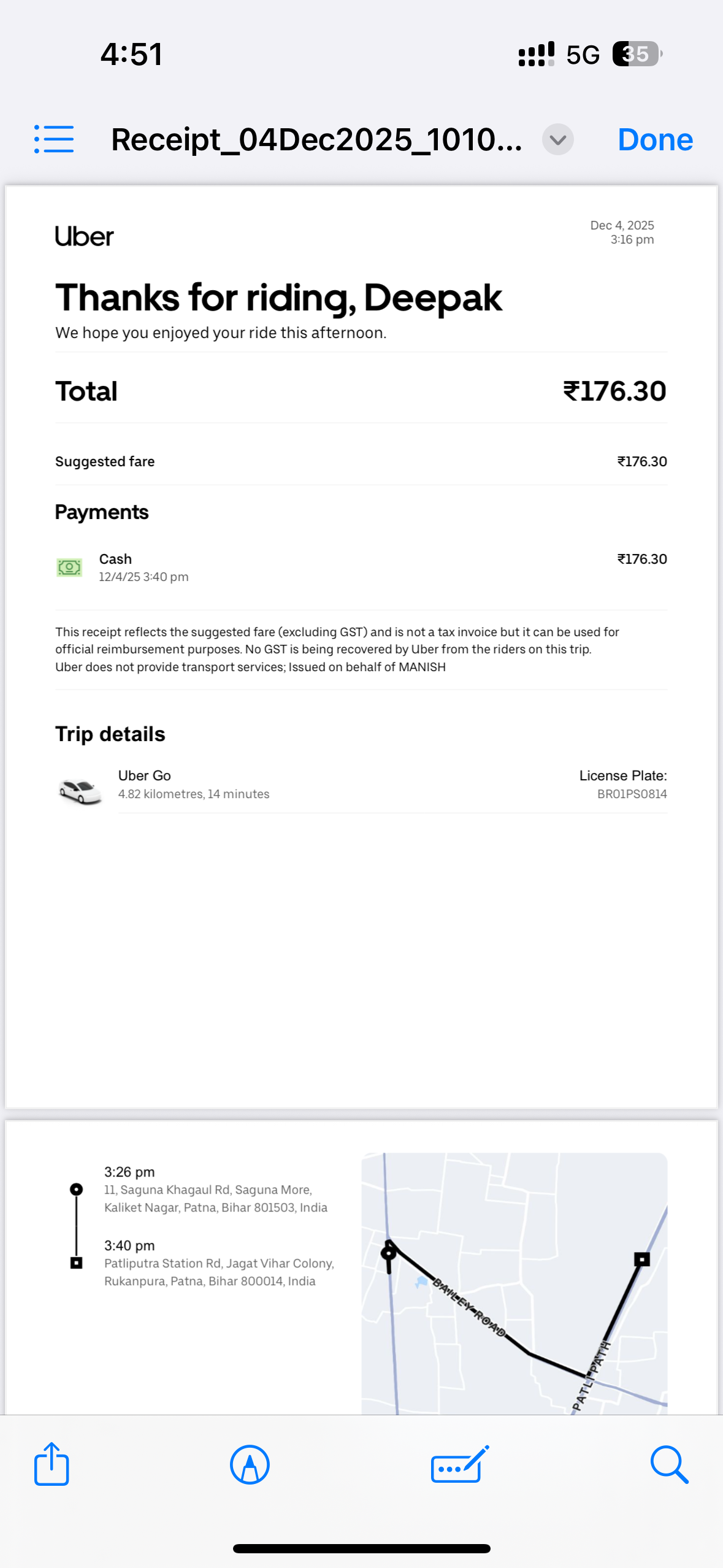Tap the battery indicator in status bar
Screen dimensions: 723x1568
637,54
